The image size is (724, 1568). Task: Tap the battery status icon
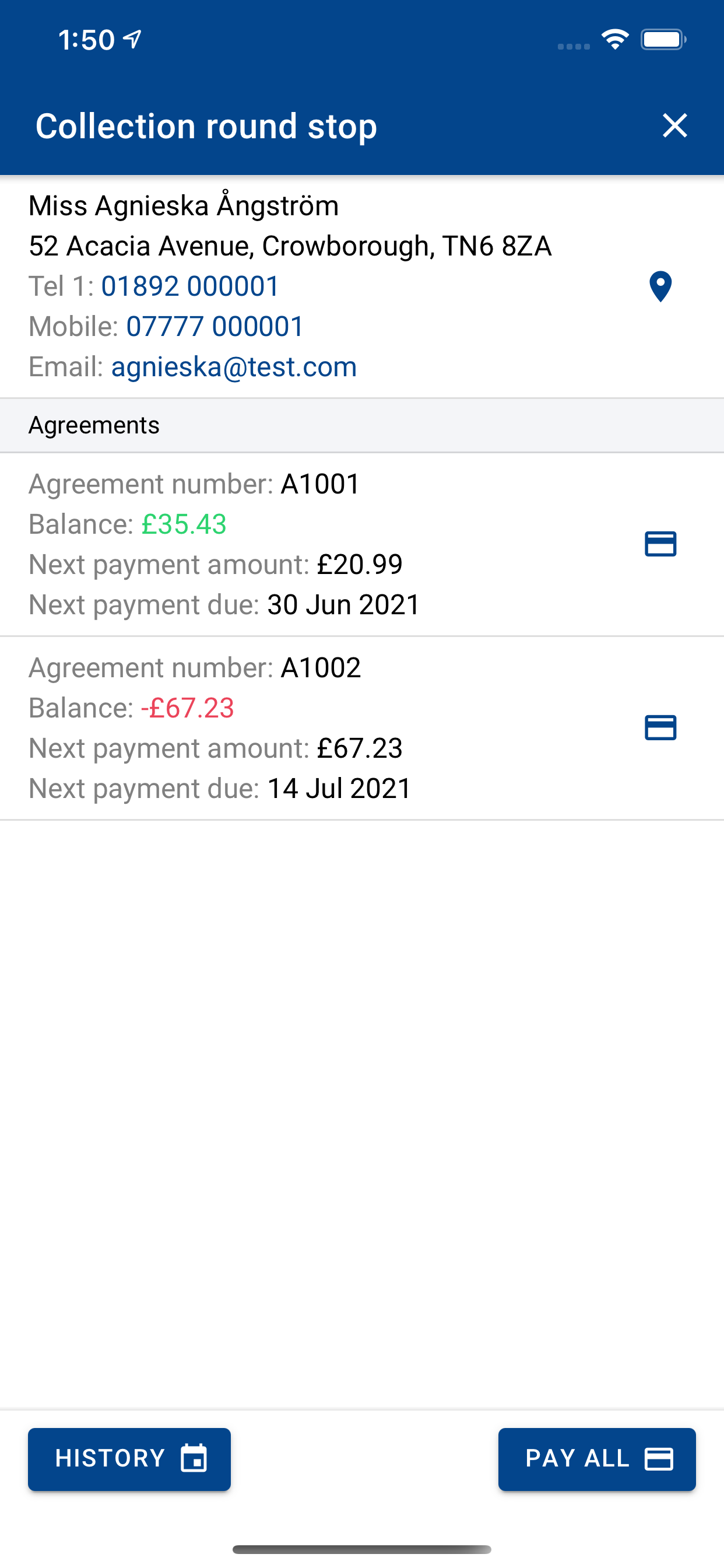pyautogui.click(x=663, y=40)
